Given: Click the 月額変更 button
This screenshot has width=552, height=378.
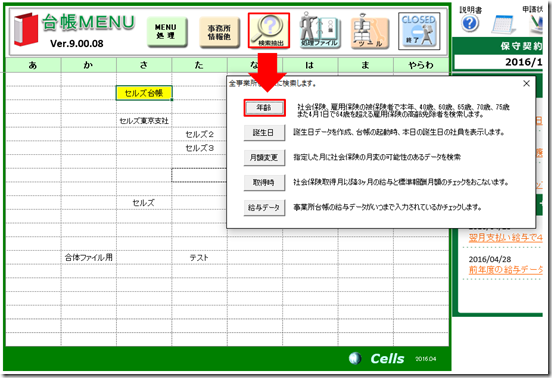Looking at the screenshot, I should (x=264, y=157).
